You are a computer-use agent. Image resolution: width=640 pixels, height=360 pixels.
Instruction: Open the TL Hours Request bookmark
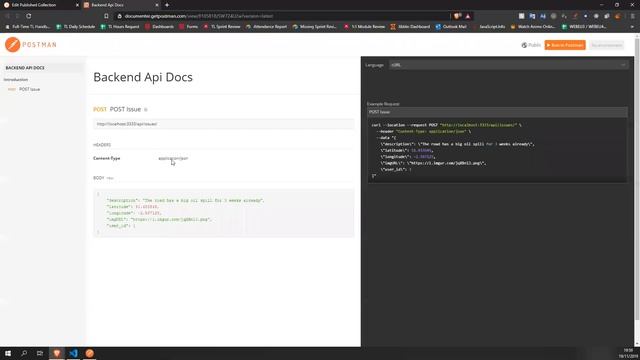click(x=120, y=27)
